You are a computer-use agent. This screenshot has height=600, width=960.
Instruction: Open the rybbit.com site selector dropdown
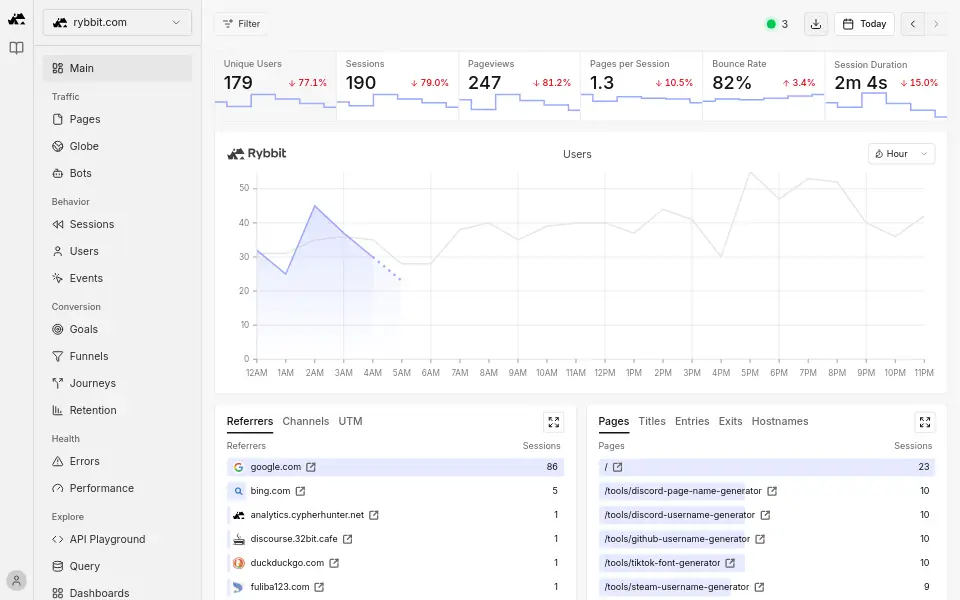coord(117,23)
